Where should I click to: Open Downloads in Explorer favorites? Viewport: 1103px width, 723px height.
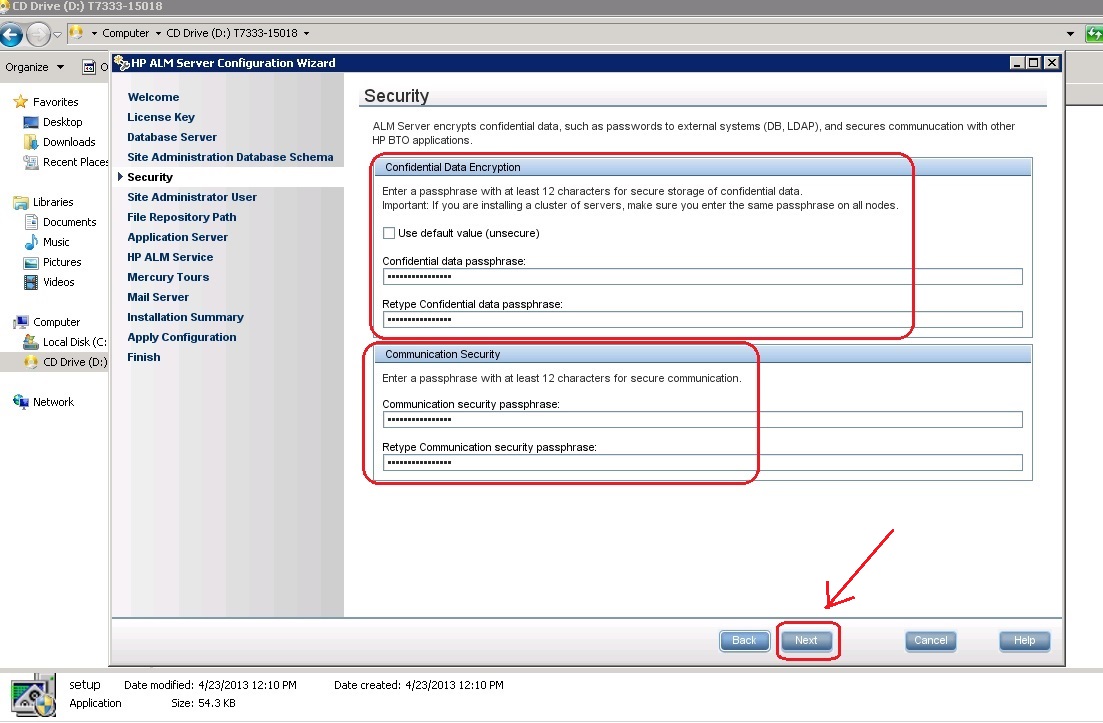point(69,142)
